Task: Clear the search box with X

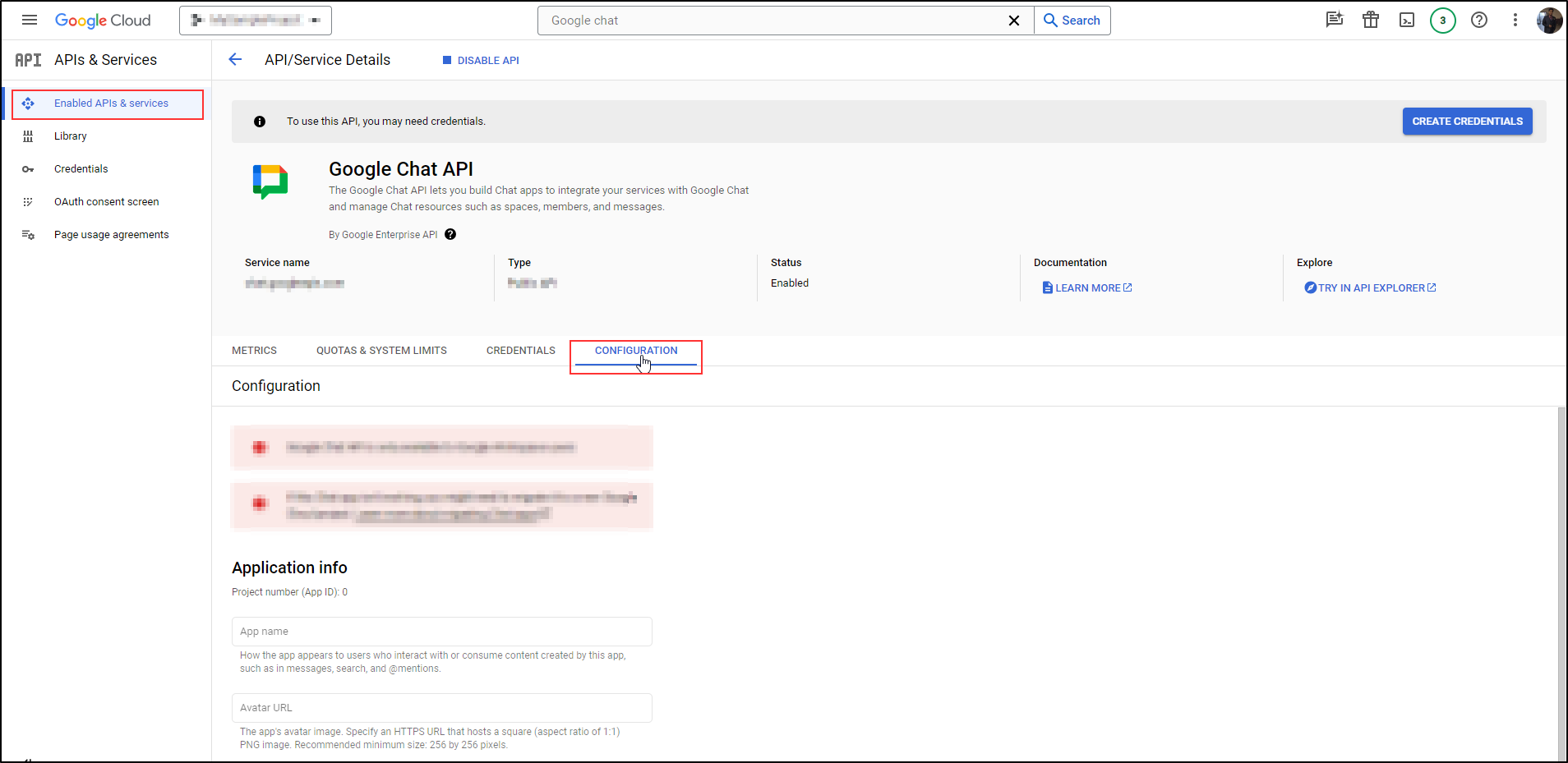Action: point(1014,21)
